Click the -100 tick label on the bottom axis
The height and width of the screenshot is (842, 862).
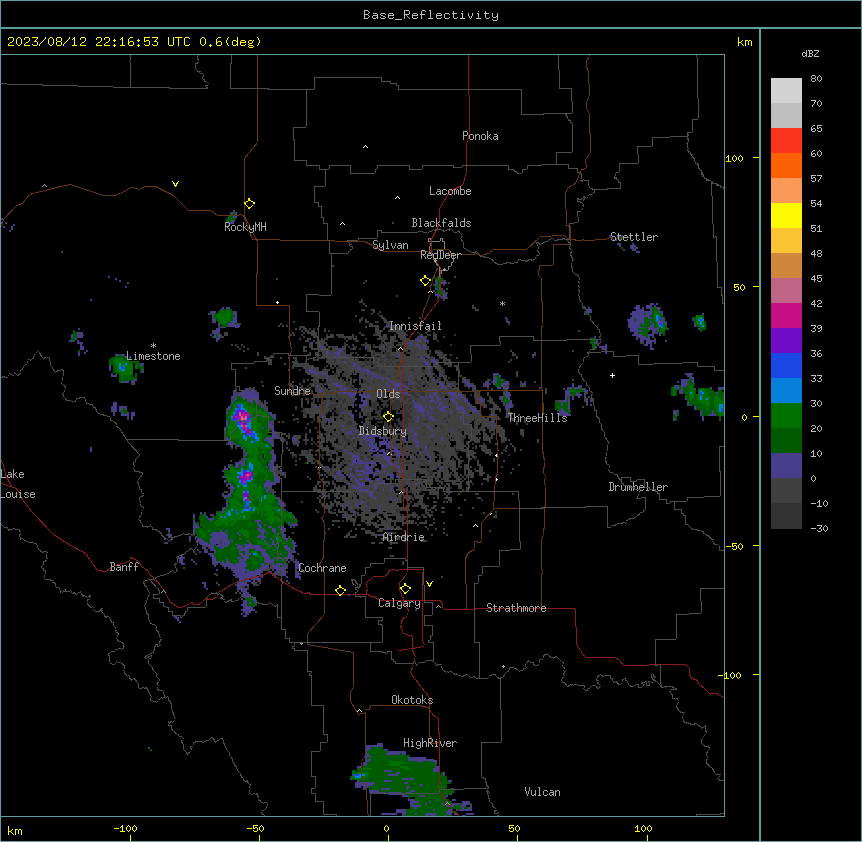click(x=125, y=829)
